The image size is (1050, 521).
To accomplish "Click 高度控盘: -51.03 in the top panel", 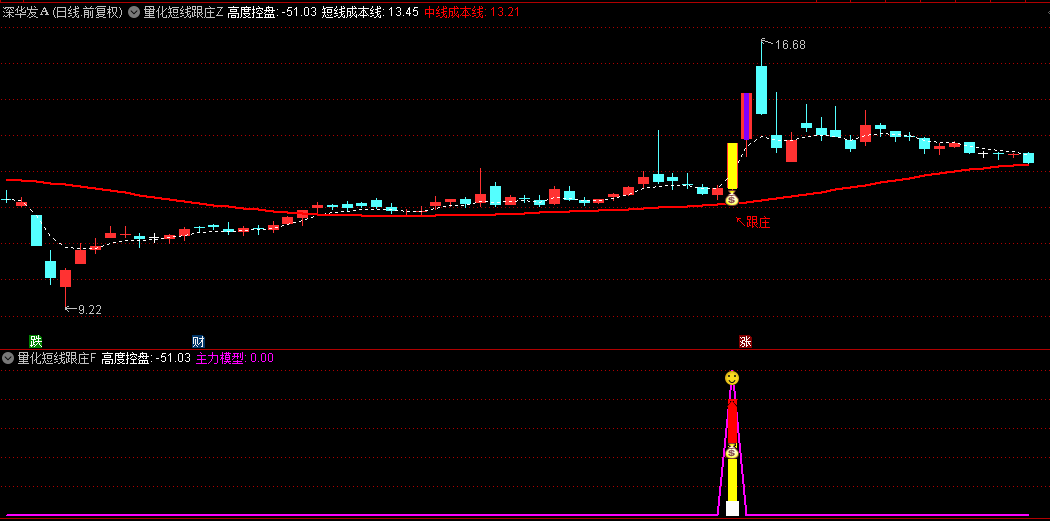I will 272,12.
